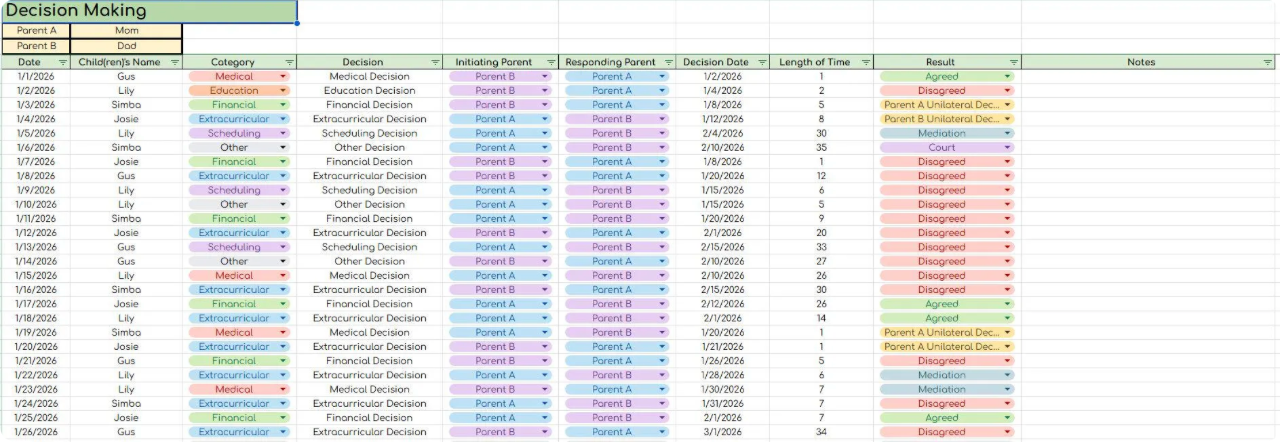
Task: Open the Education category dropdown for Lily on 1/2/2026
Action: [283, 91]
